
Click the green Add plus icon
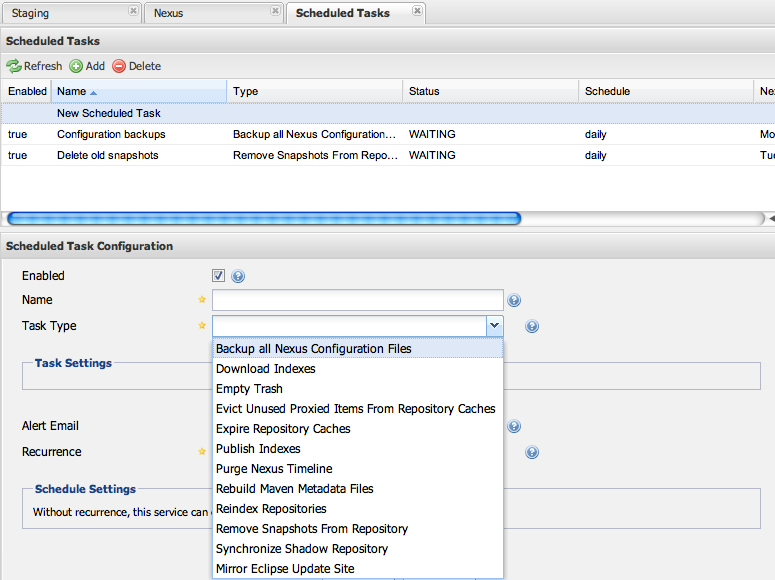[76, 66]
